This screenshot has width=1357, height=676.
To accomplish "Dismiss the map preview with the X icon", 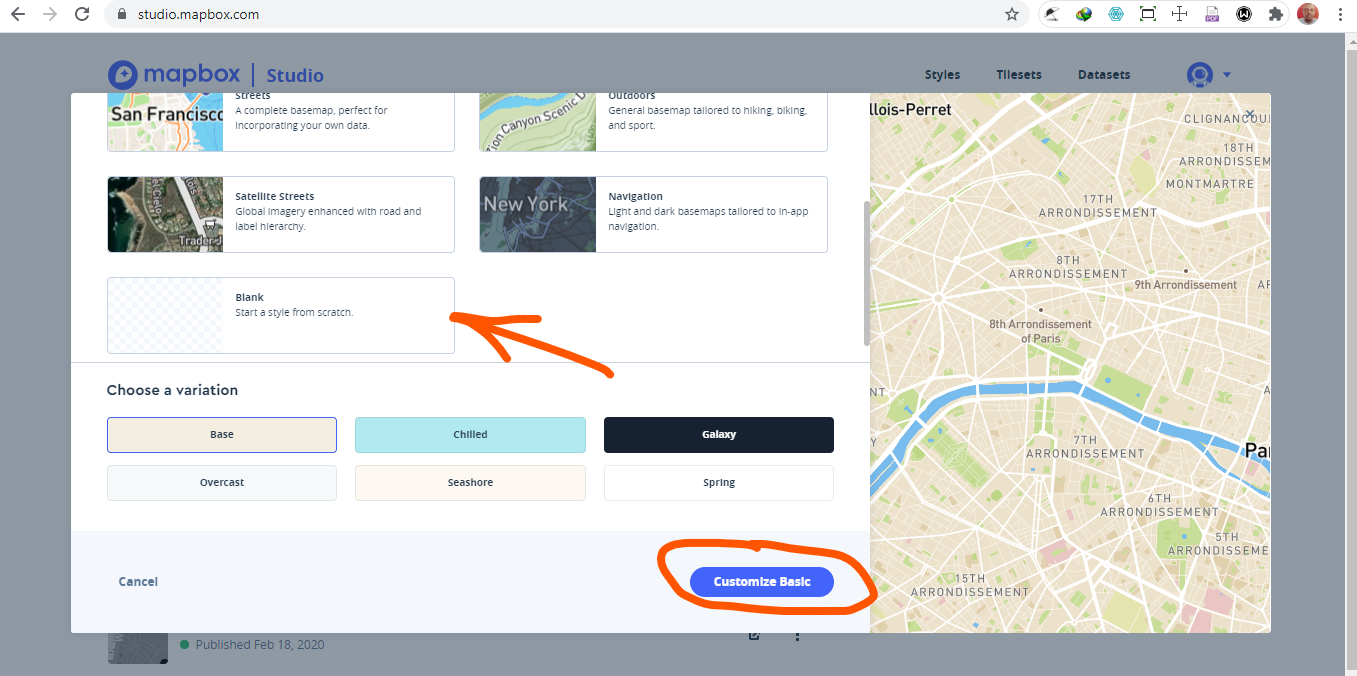I will (x=1250, y=111).
